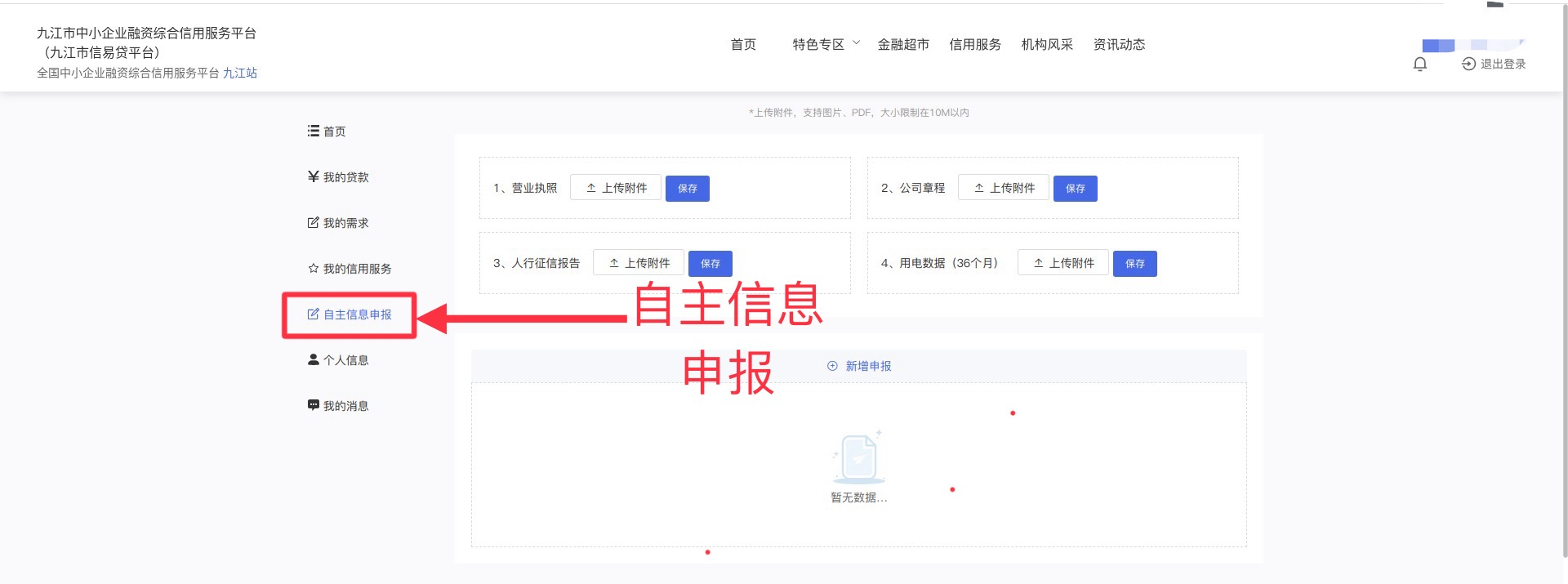Go to the 金融超市 nav item

(x=903, y=44)
